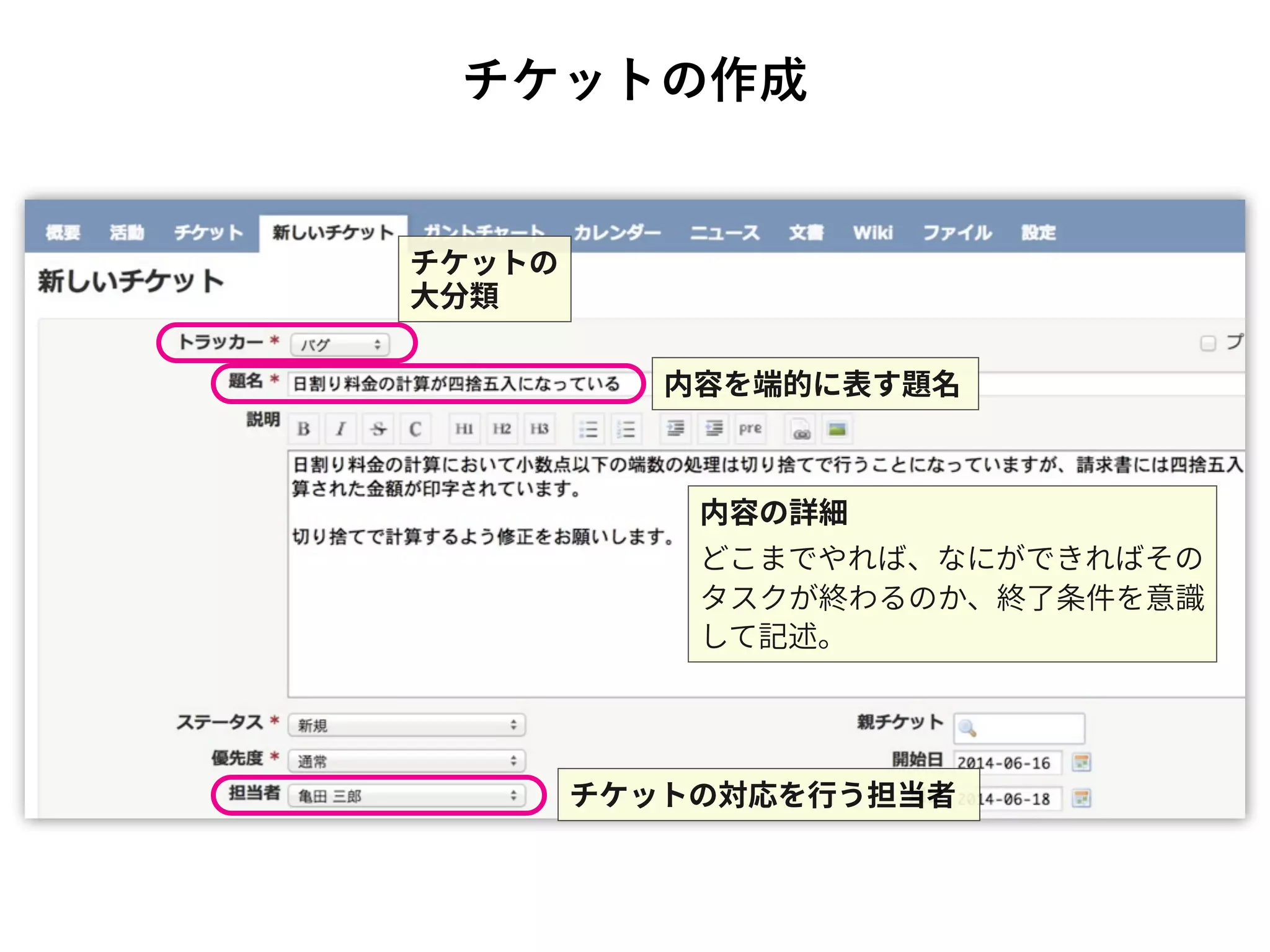This screenshot has width=1270, height=952.
Task: Insert a numbered list
Action: click(x=626, y=429)
